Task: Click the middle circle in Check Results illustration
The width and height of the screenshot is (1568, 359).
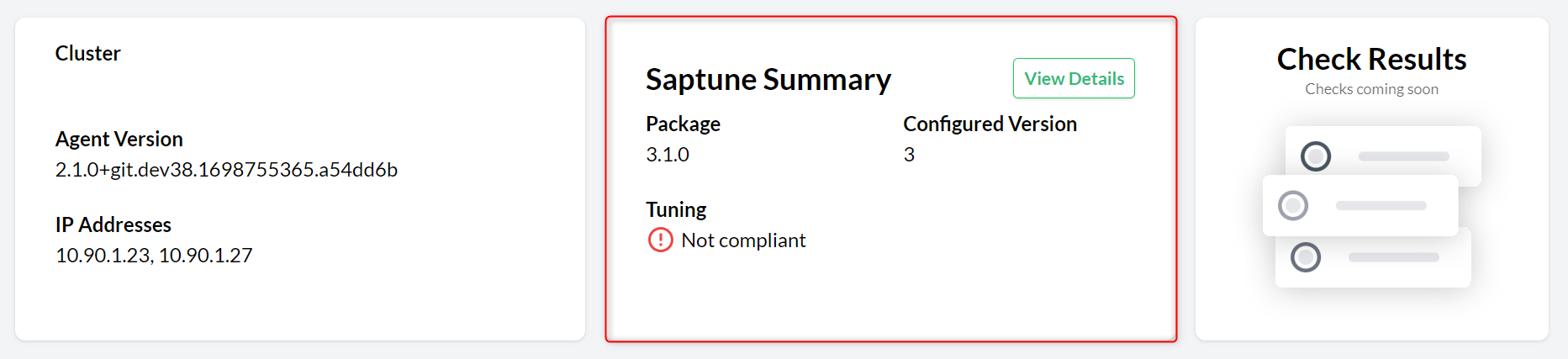Action: click(x=1293, y=205)
